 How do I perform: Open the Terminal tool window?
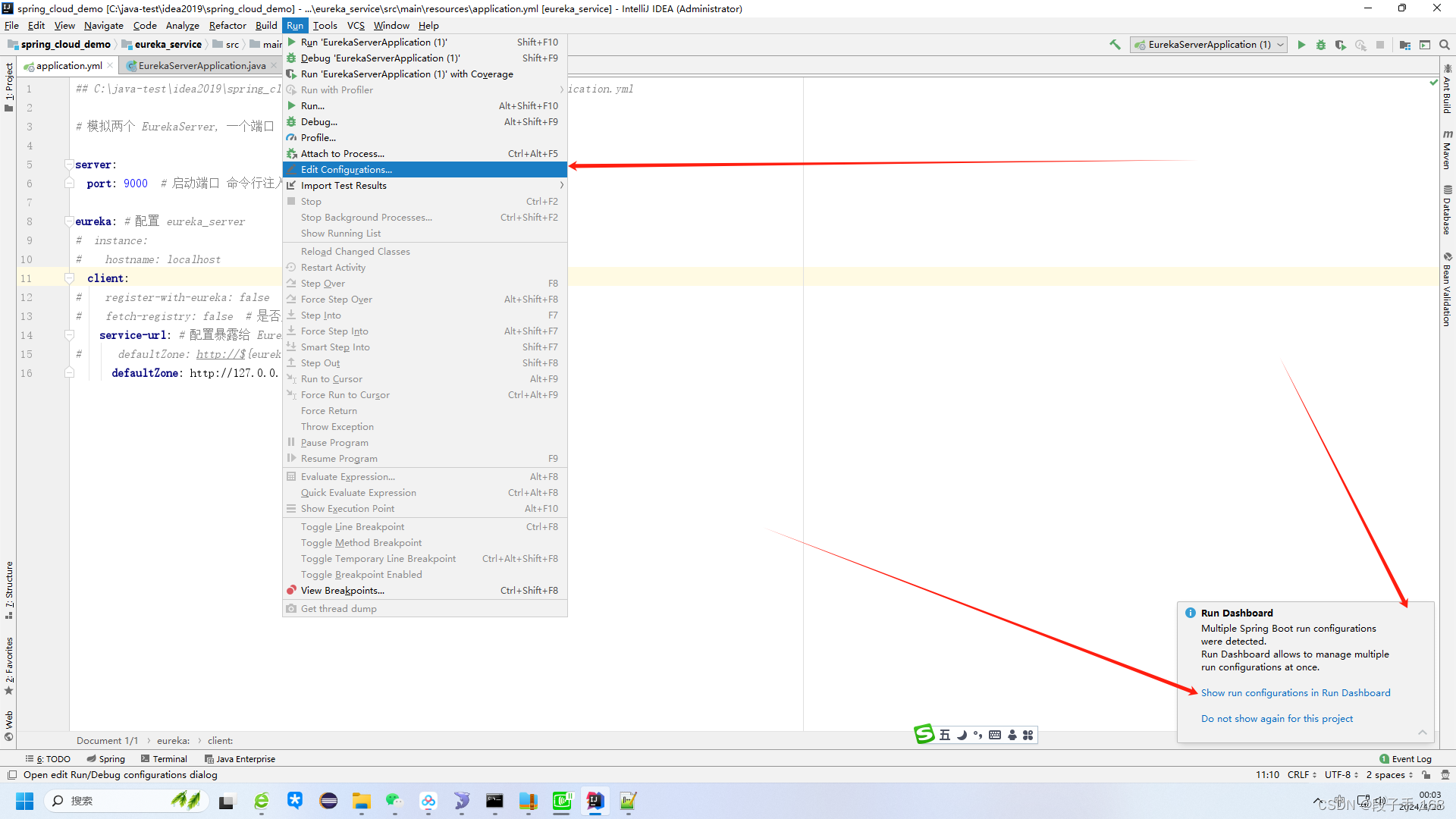click(x=164, y=758)
